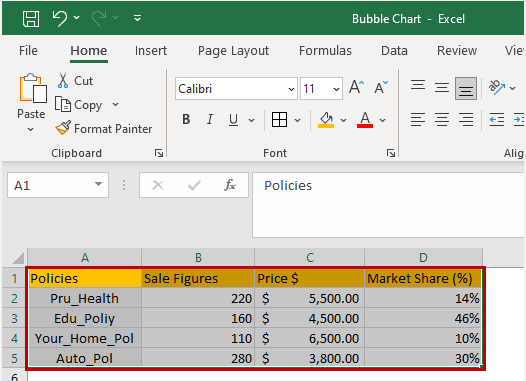Apply the red Font Color
This screenshot has height=381, width=526.
[x=365, y=120]
